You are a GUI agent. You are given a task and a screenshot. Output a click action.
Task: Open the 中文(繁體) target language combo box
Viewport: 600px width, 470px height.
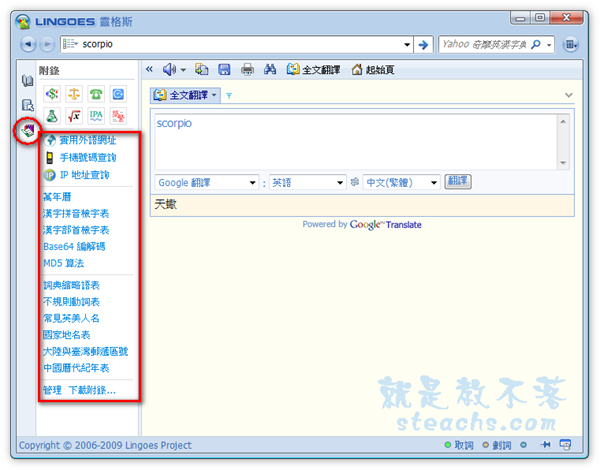click(x=401, y=183)
